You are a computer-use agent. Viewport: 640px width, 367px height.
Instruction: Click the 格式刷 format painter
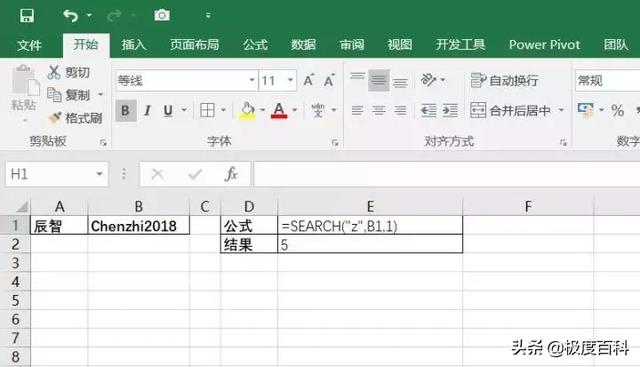click(75, 118)
